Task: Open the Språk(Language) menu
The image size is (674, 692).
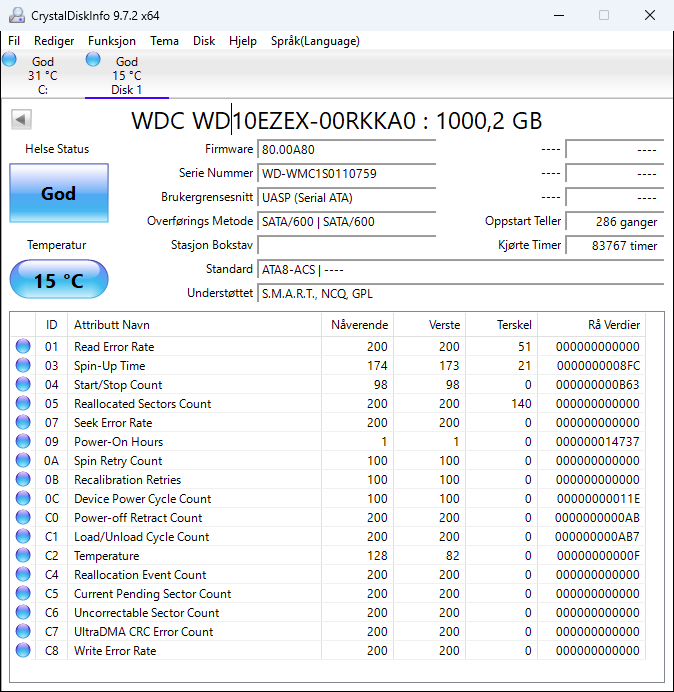Action: tap(315, 41)
